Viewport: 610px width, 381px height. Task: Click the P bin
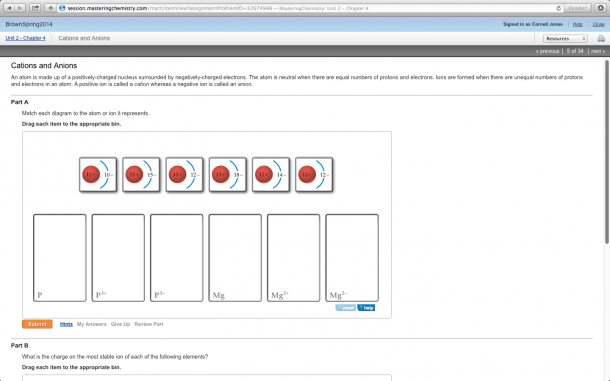coord(60,258)
